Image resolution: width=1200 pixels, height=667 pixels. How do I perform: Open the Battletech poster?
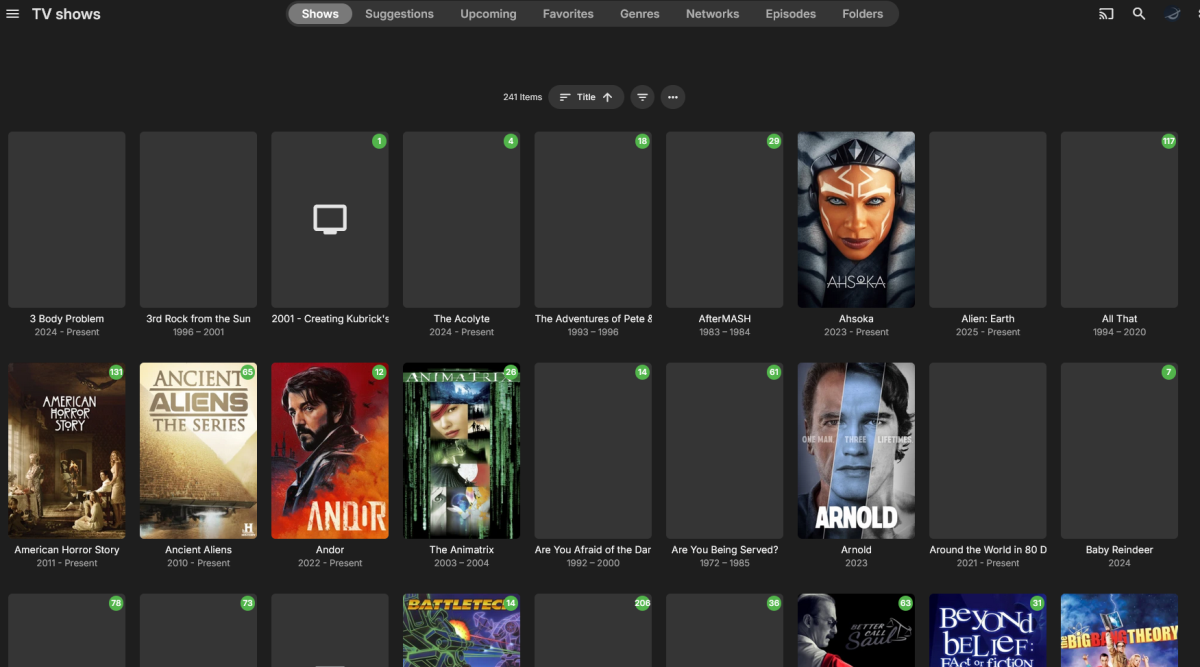461,630
